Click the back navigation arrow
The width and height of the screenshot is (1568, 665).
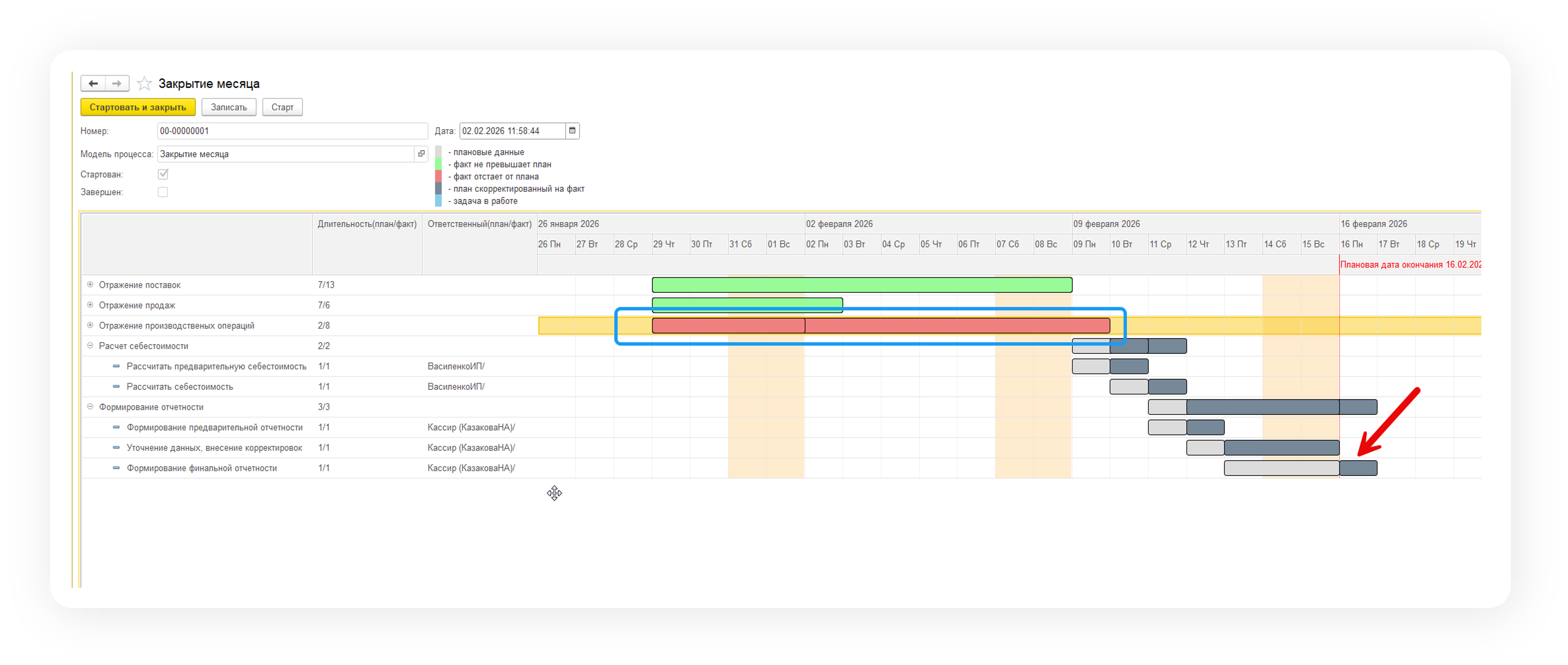coord(93,83)
